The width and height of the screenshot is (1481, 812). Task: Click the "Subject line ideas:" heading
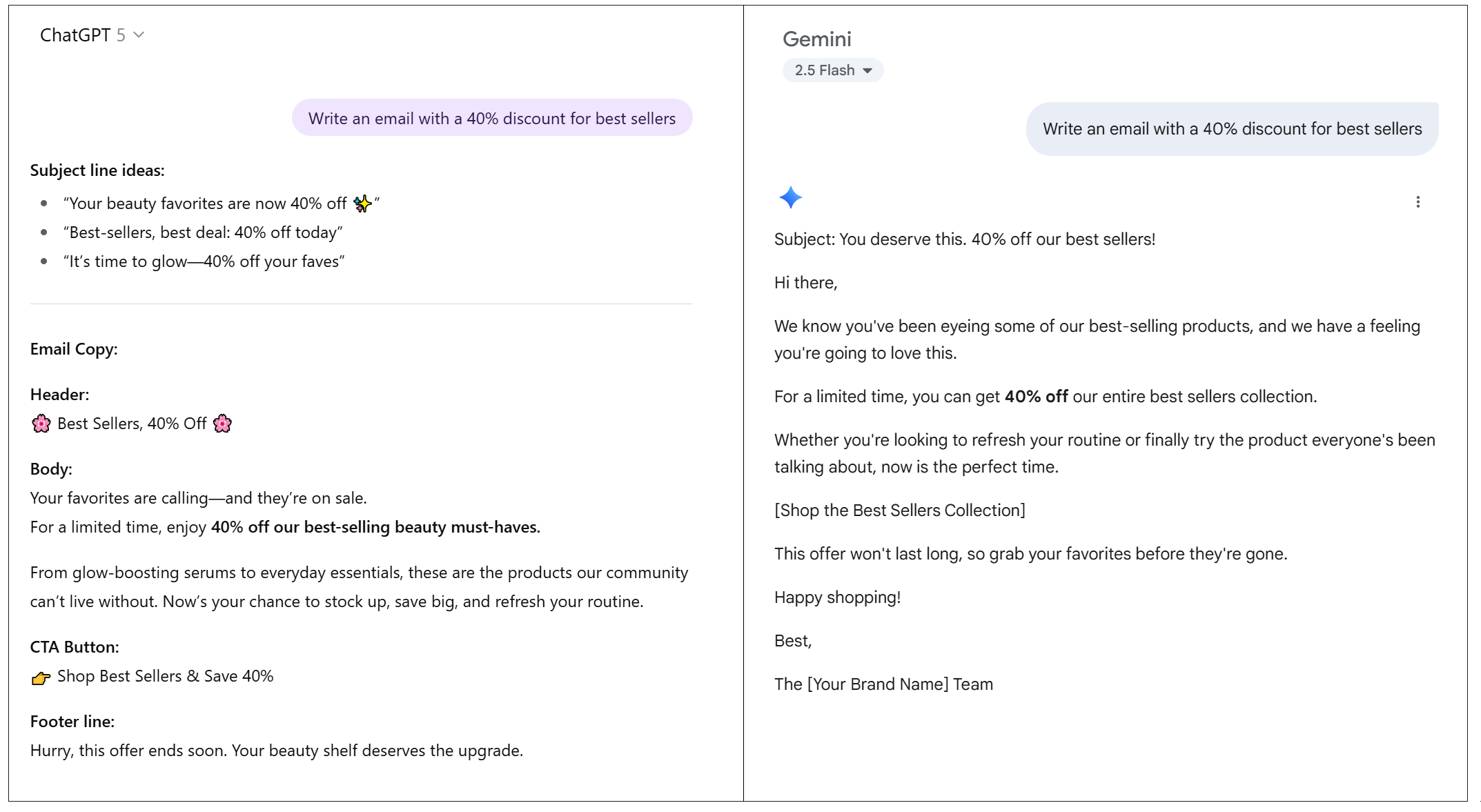click(x=97, y=170)
